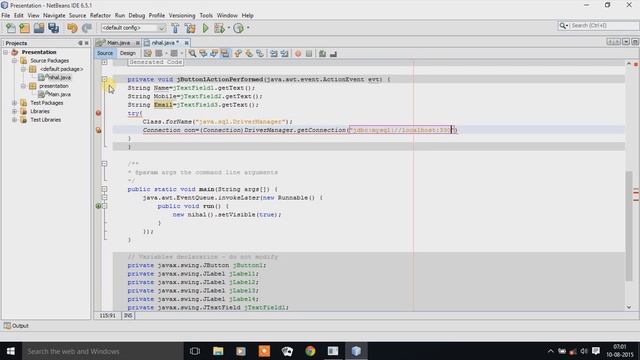Expand the Test Libraries node
Screen dimensions: 640x360
pos(14,120)
